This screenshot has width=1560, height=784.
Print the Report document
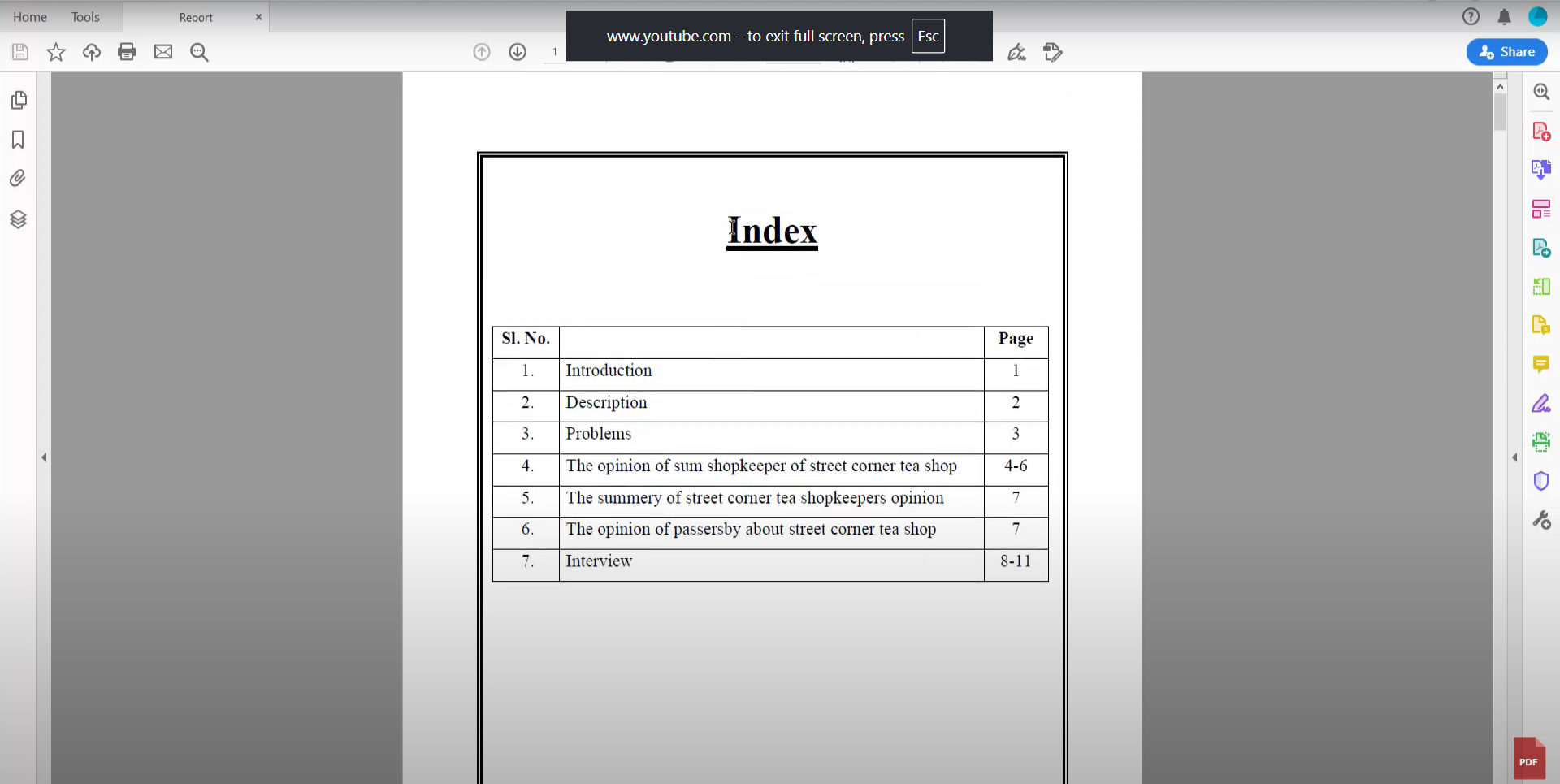click(x=127, y=51)
